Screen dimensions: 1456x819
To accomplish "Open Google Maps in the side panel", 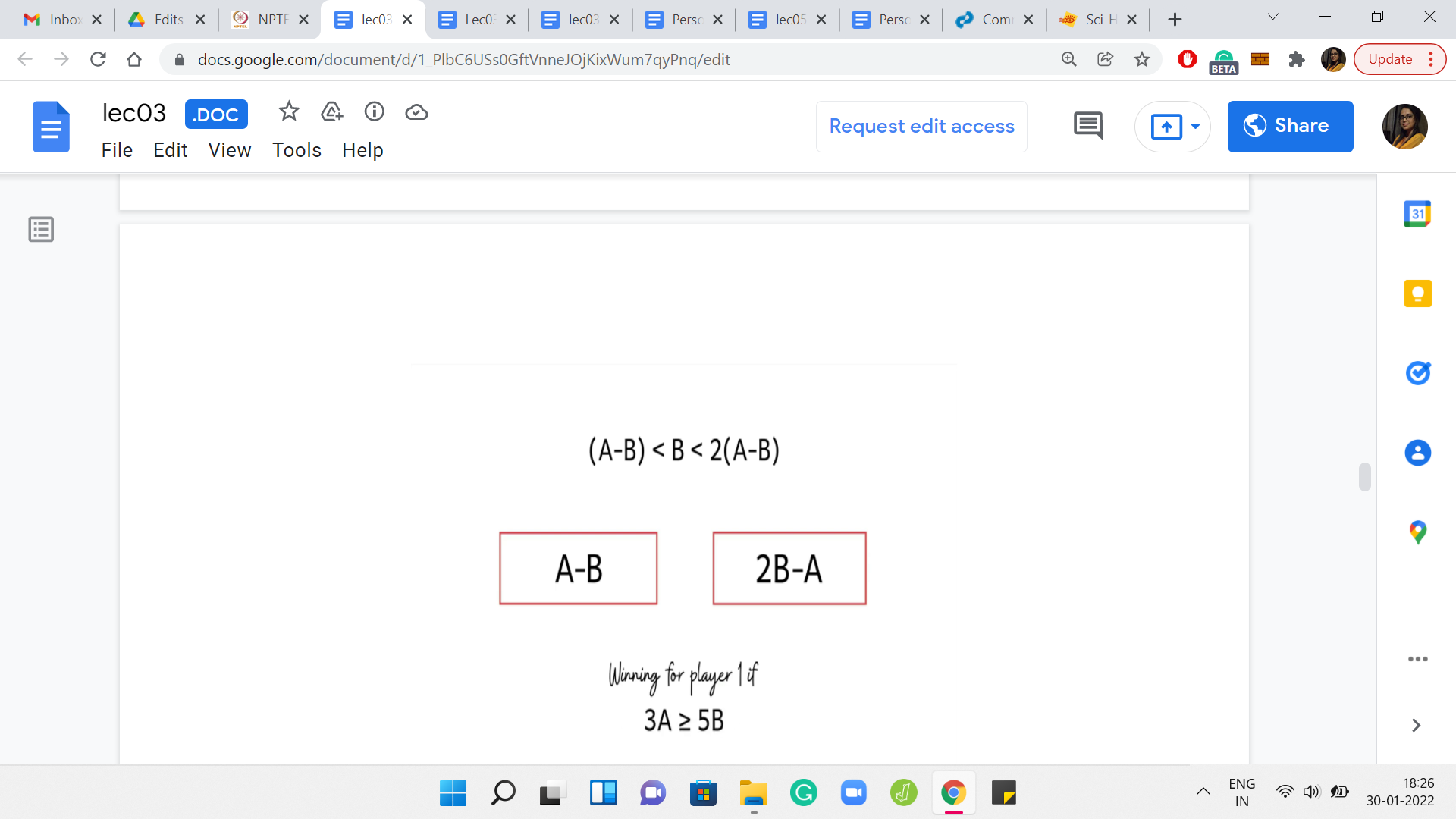I will pyautogui.click(x=1417, y=532).
